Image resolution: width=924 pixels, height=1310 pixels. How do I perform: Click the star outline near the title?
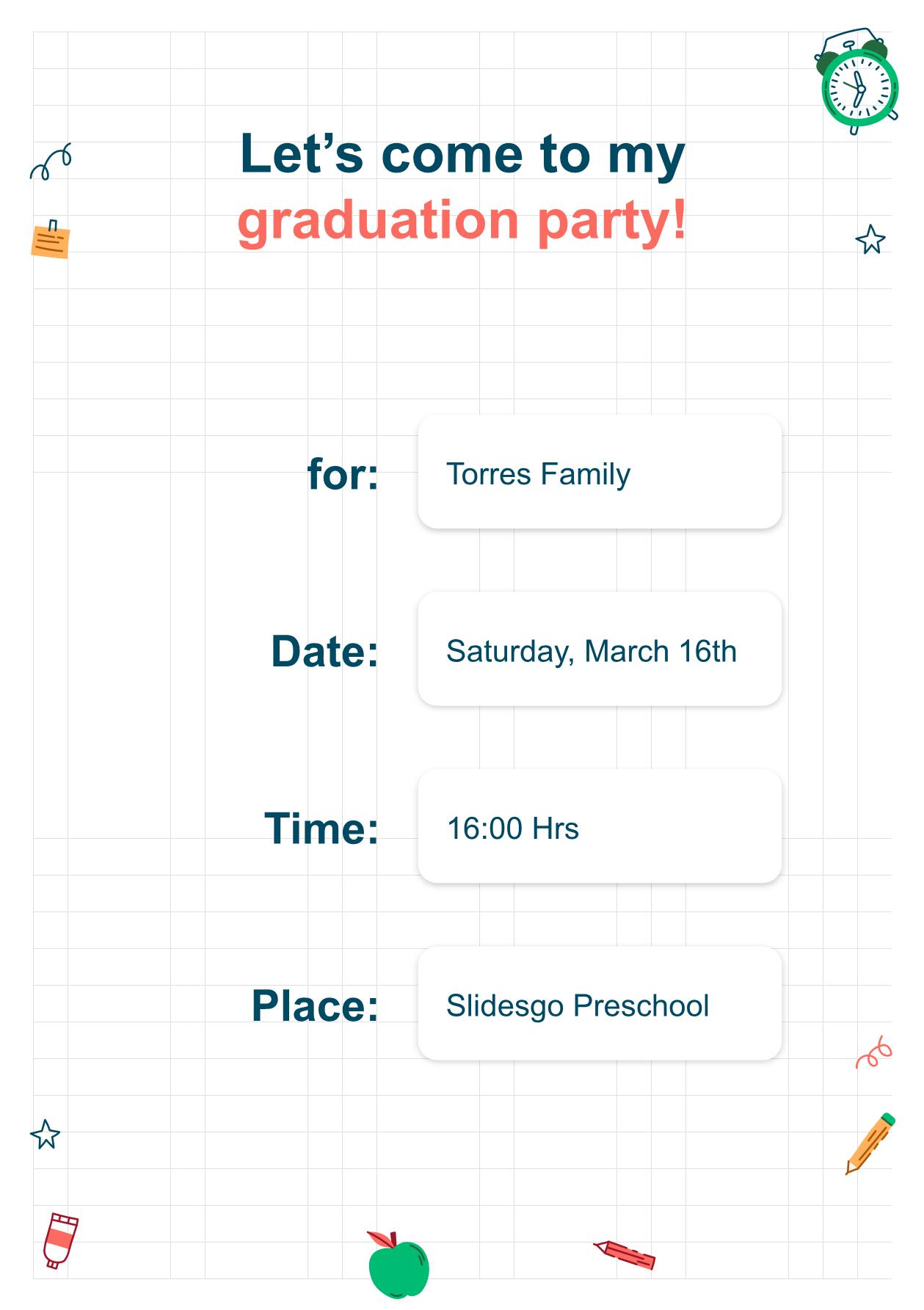pyautogui.click(x=870, y=240)
